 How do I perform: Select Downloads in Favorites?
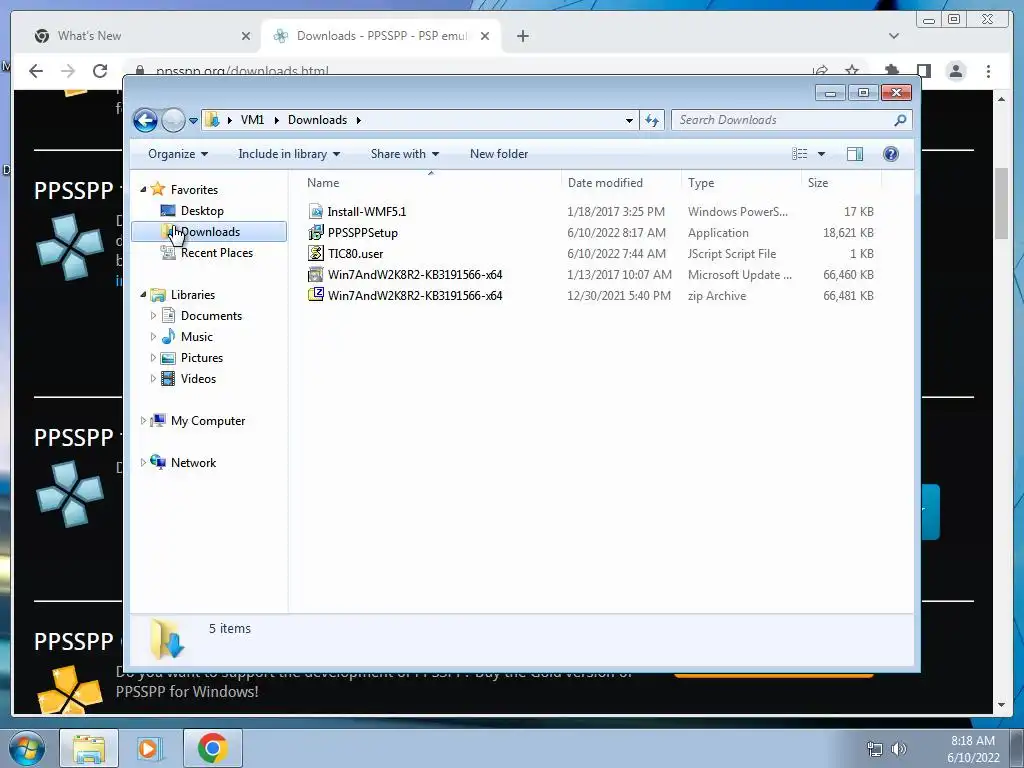(209, 232)
